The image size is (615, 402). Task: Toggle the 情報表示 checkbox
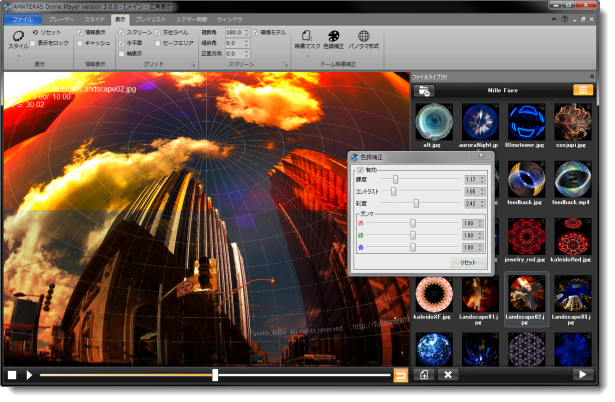81,32
